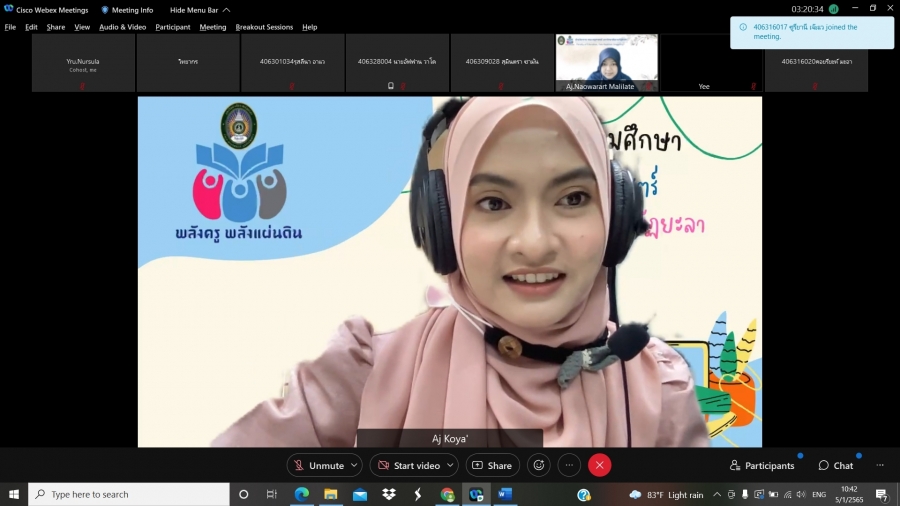Open panel options ellipsis next to Chat
This screenshot has height=506, width=900.
pos(880,465)
